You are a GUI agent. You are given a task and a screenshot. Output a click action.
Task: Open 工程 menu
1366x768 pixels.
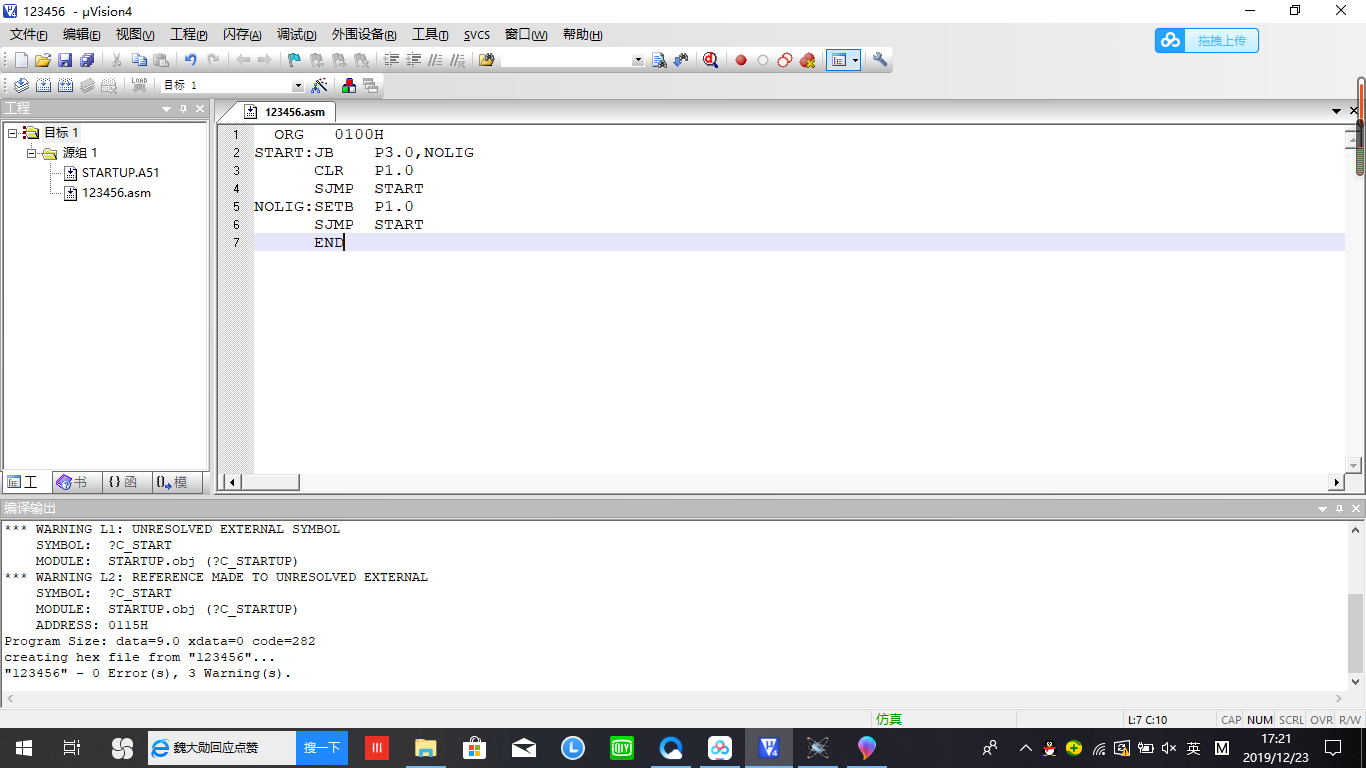pyautogui.click(x=189, y=35)
